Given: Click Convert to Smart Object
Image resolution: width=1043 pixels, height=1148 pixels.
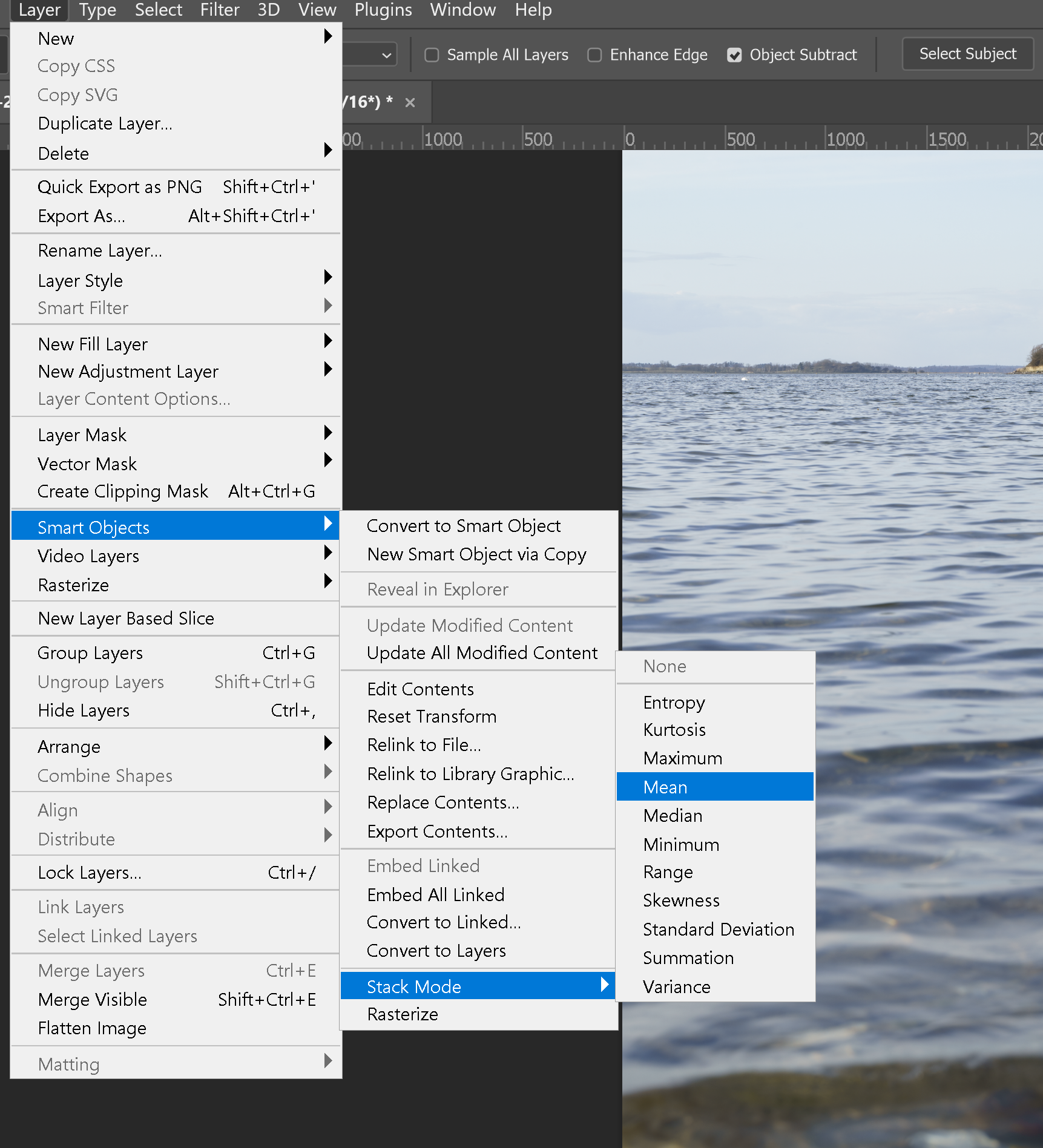Looking at the screenshot, I should (463, 525).
